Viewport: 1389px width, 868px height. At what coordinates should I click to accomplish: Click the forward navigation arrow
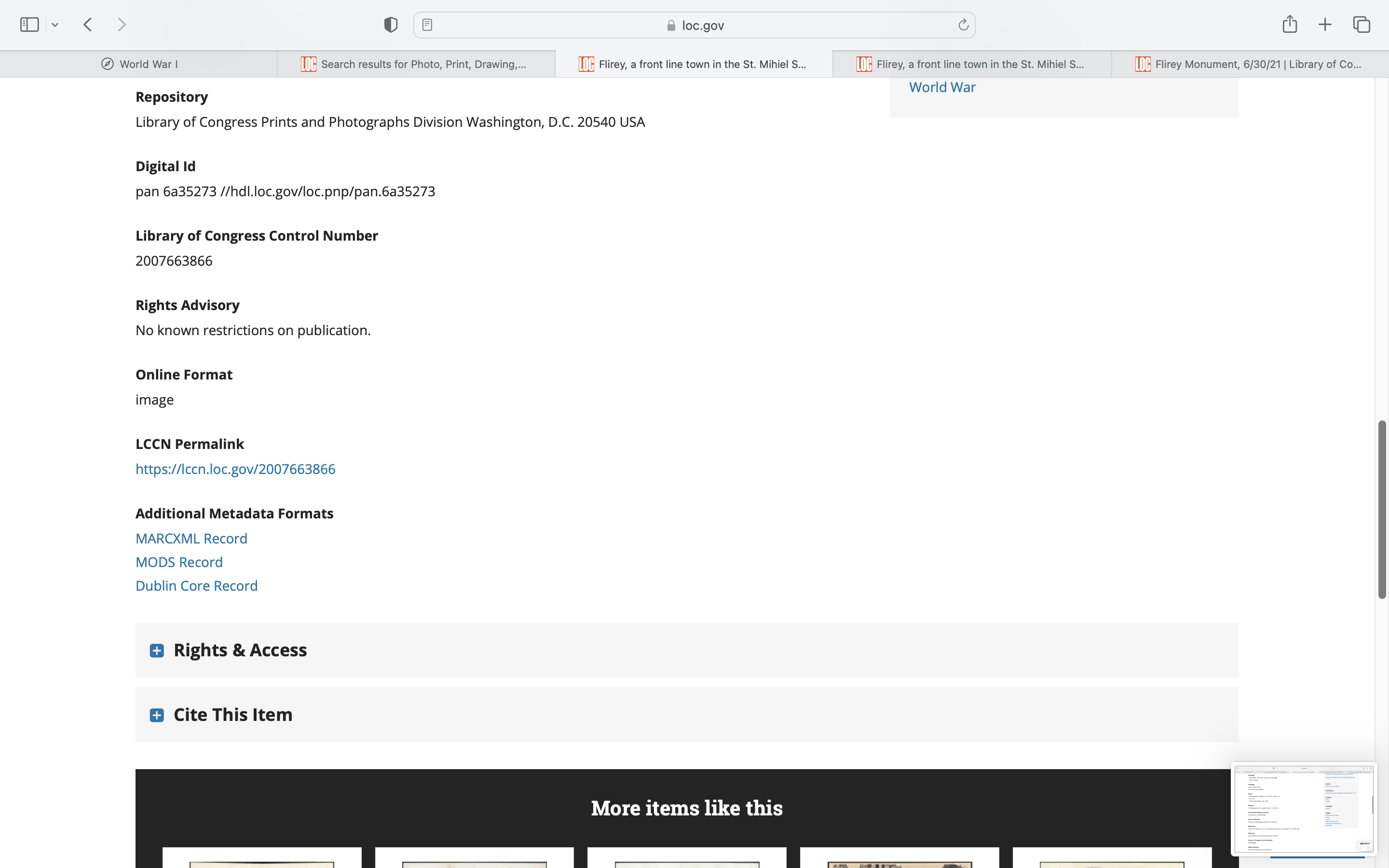122,25
